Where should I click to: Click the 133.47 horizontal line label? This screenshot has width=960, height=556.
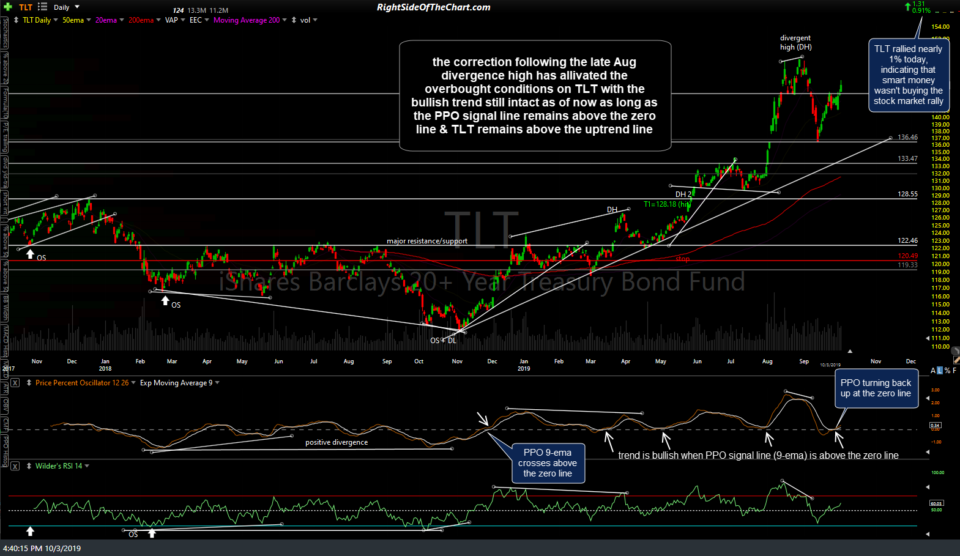pyautogui.click(x=907, y=159)
